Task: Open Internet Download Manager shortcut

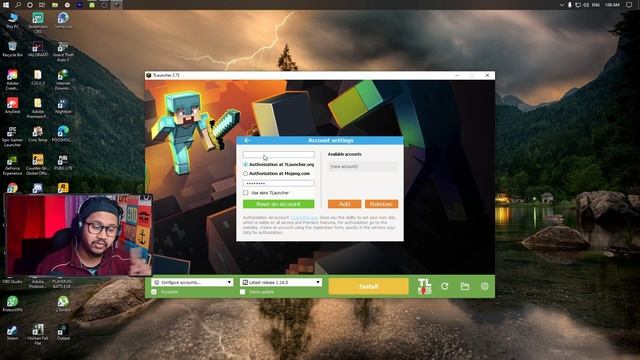Action: tap(63, 80)
